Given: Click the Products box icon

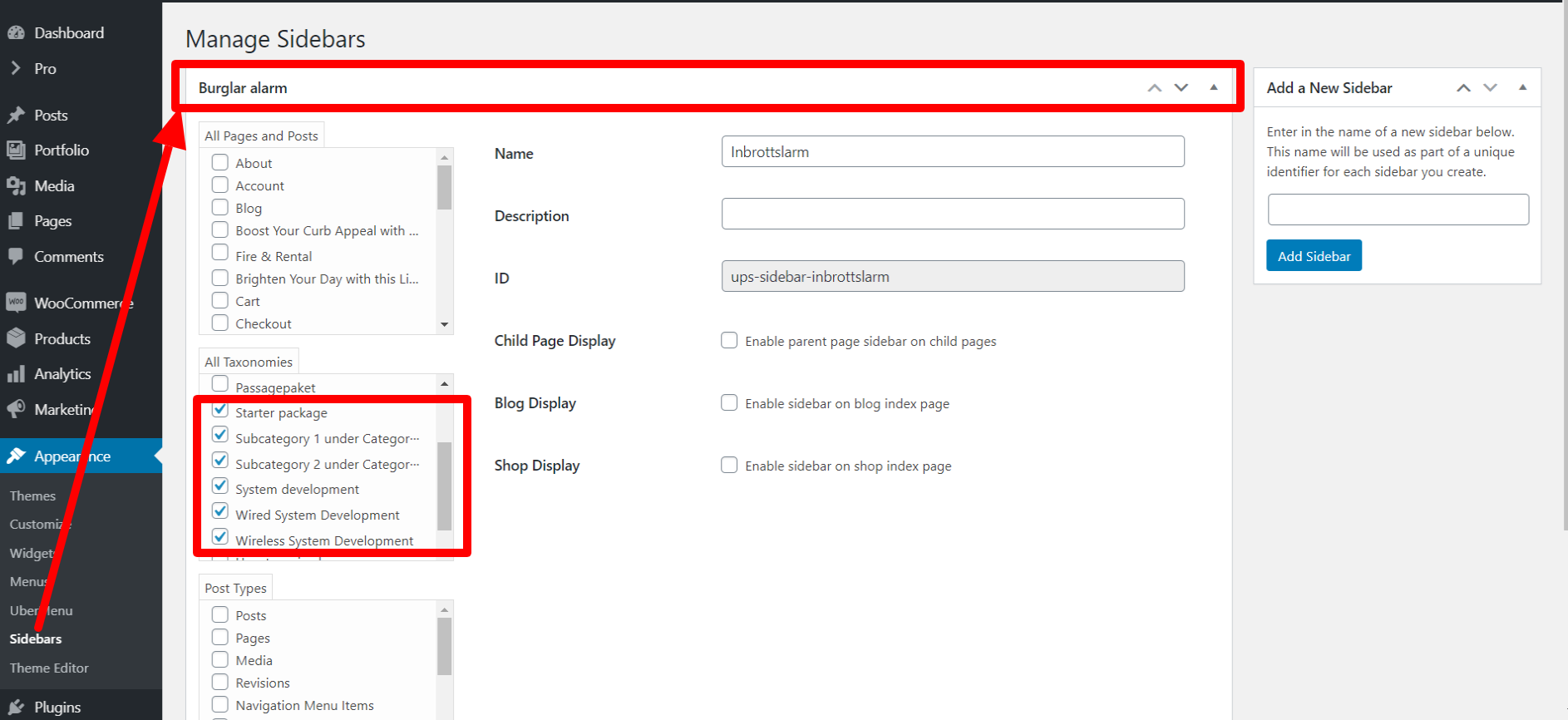Looking at the screenshot, I should pyautogui.click(x=16, y=338).
